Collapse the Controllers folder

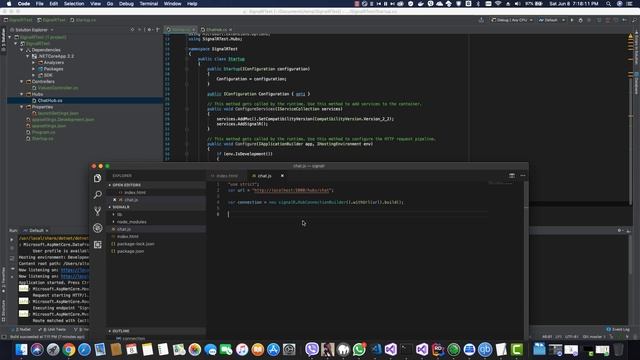click(22, 82)
